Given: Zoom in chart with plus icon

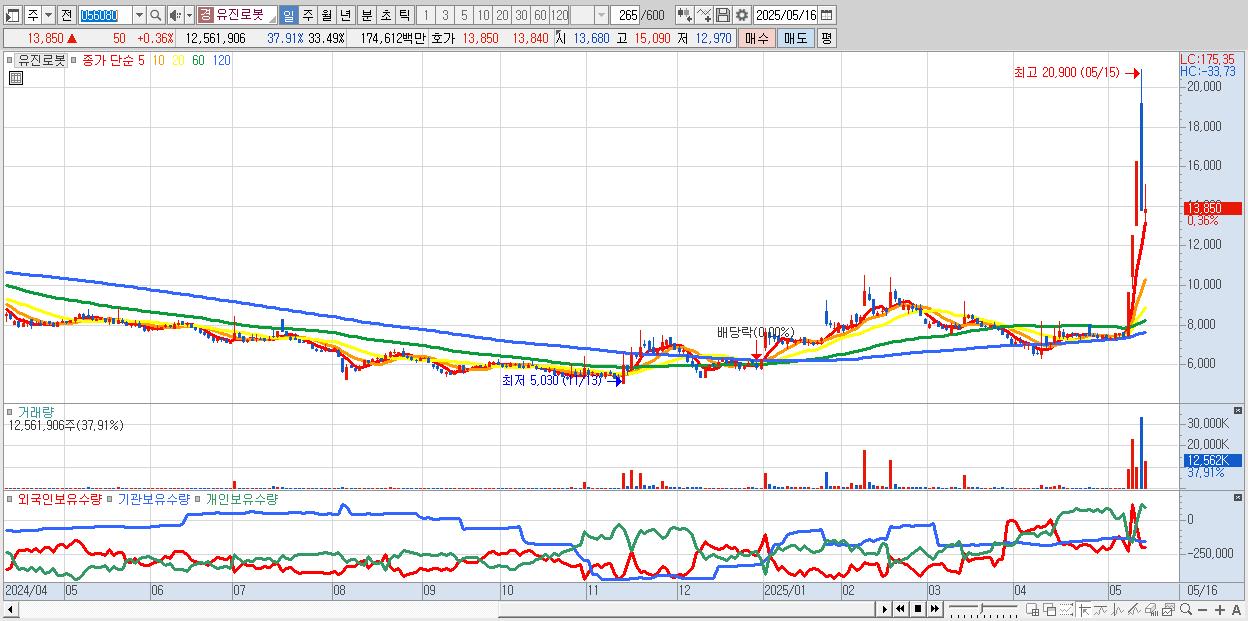Looking at the screenshot, I should click(1220, 610).
